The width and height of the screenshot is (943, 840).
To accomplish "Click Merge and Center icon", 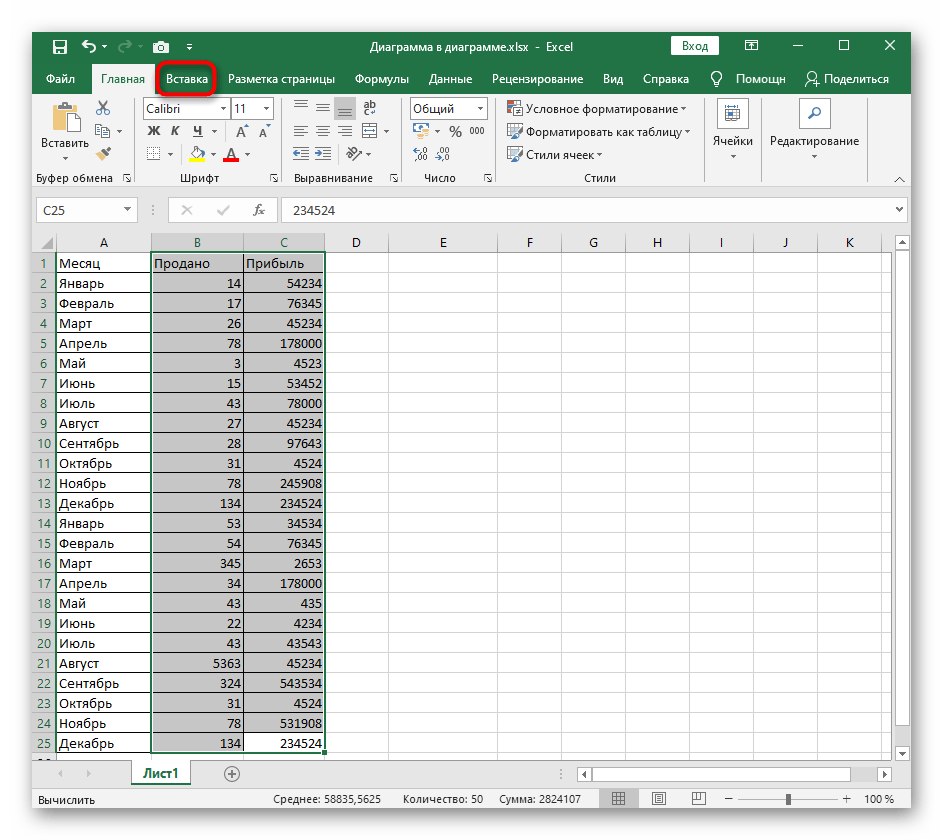I will 370,131.
